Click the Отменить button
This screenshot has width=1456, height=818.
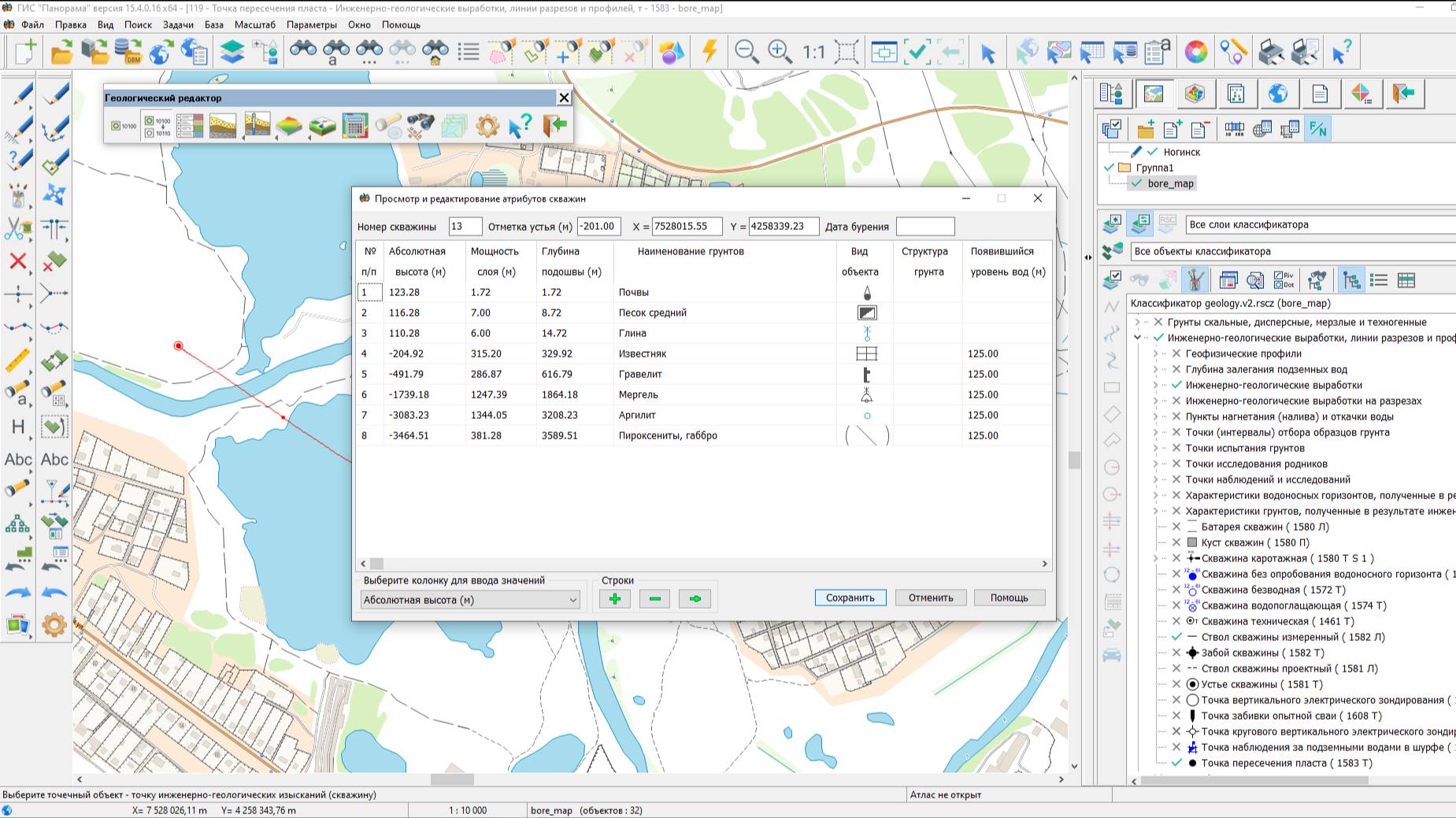(930, 598)
